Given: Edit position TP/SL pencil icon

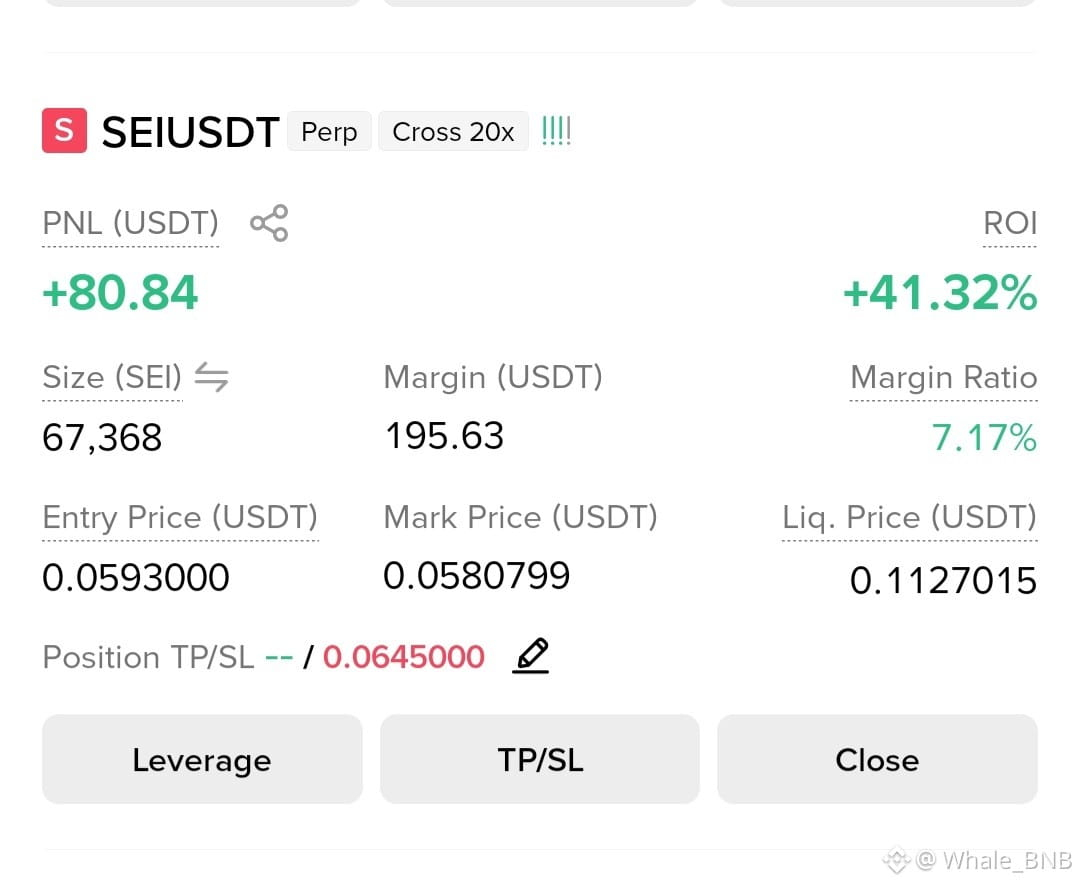Looking at the screenshot, I should pyautogui.click(x=530, y=656).
